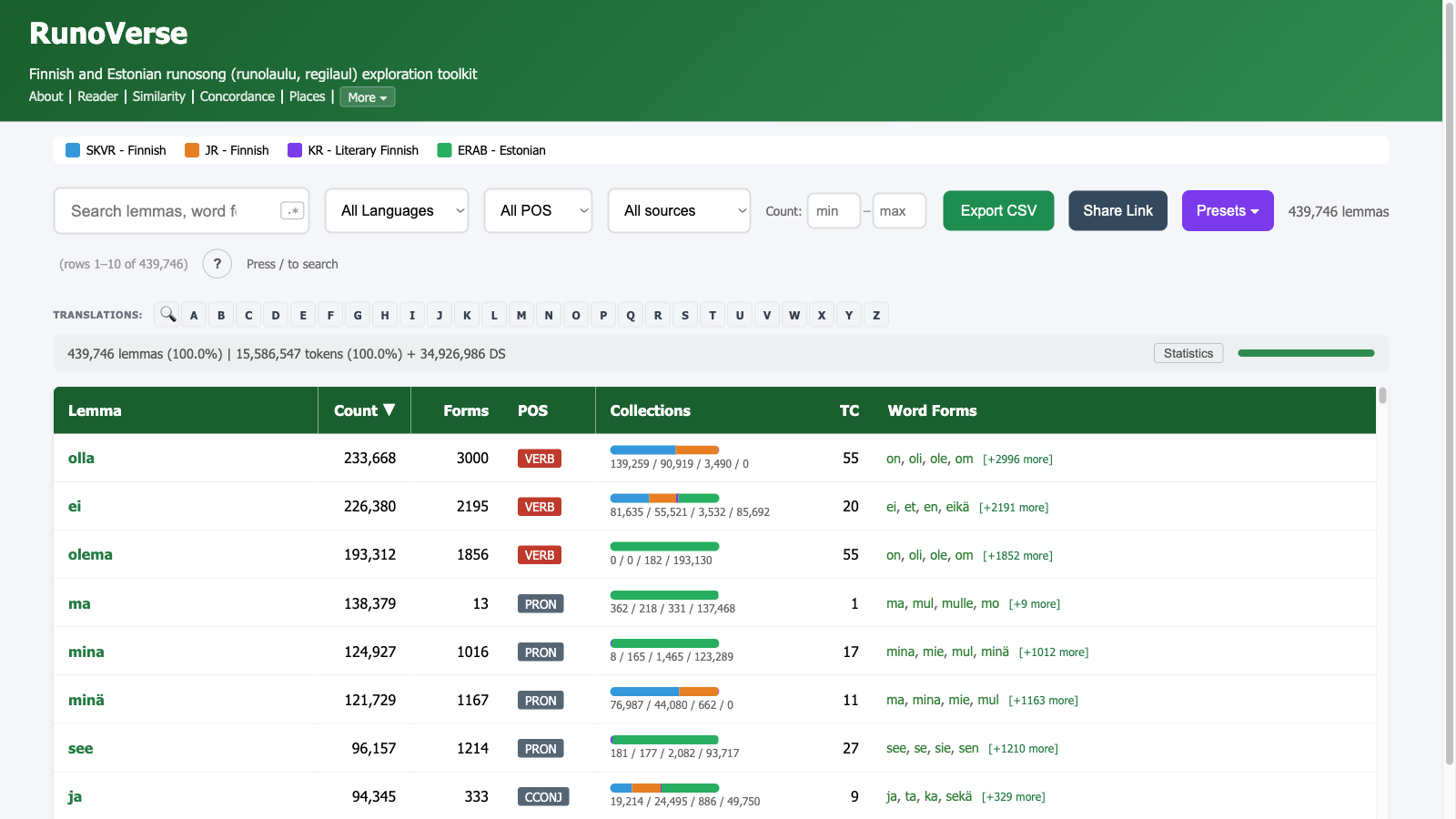Open the lemma link ei

[x=75, y=506]
